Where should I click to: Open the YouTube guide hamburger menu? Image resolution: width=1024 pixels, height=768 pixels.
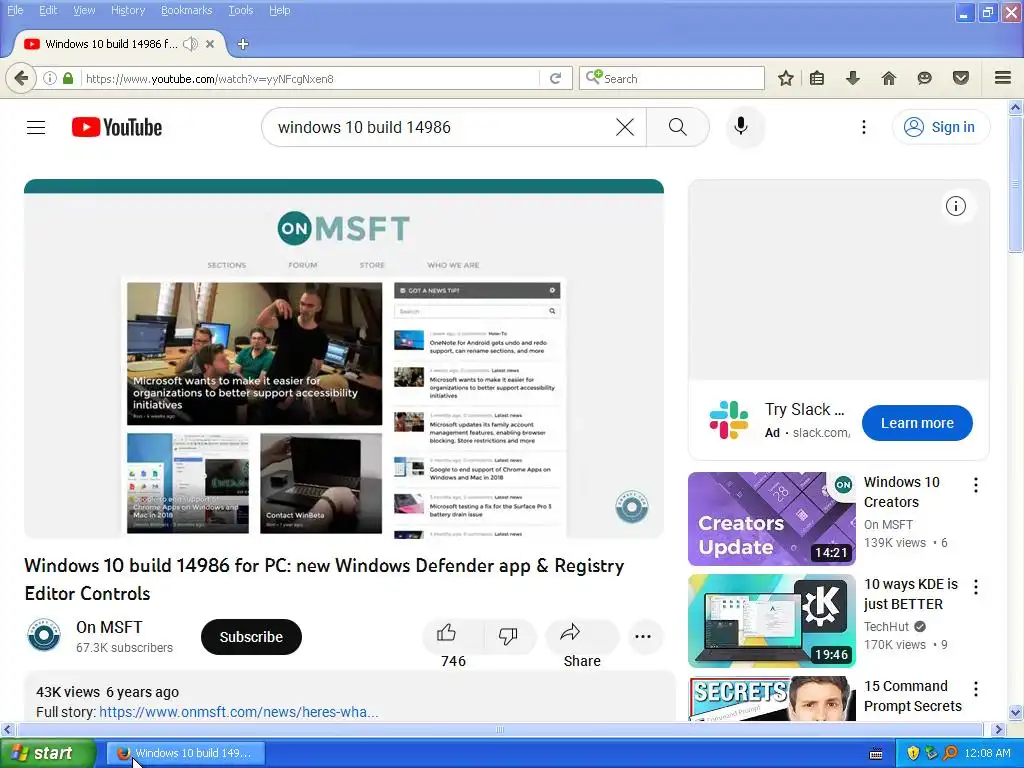[x=36, y=127]
